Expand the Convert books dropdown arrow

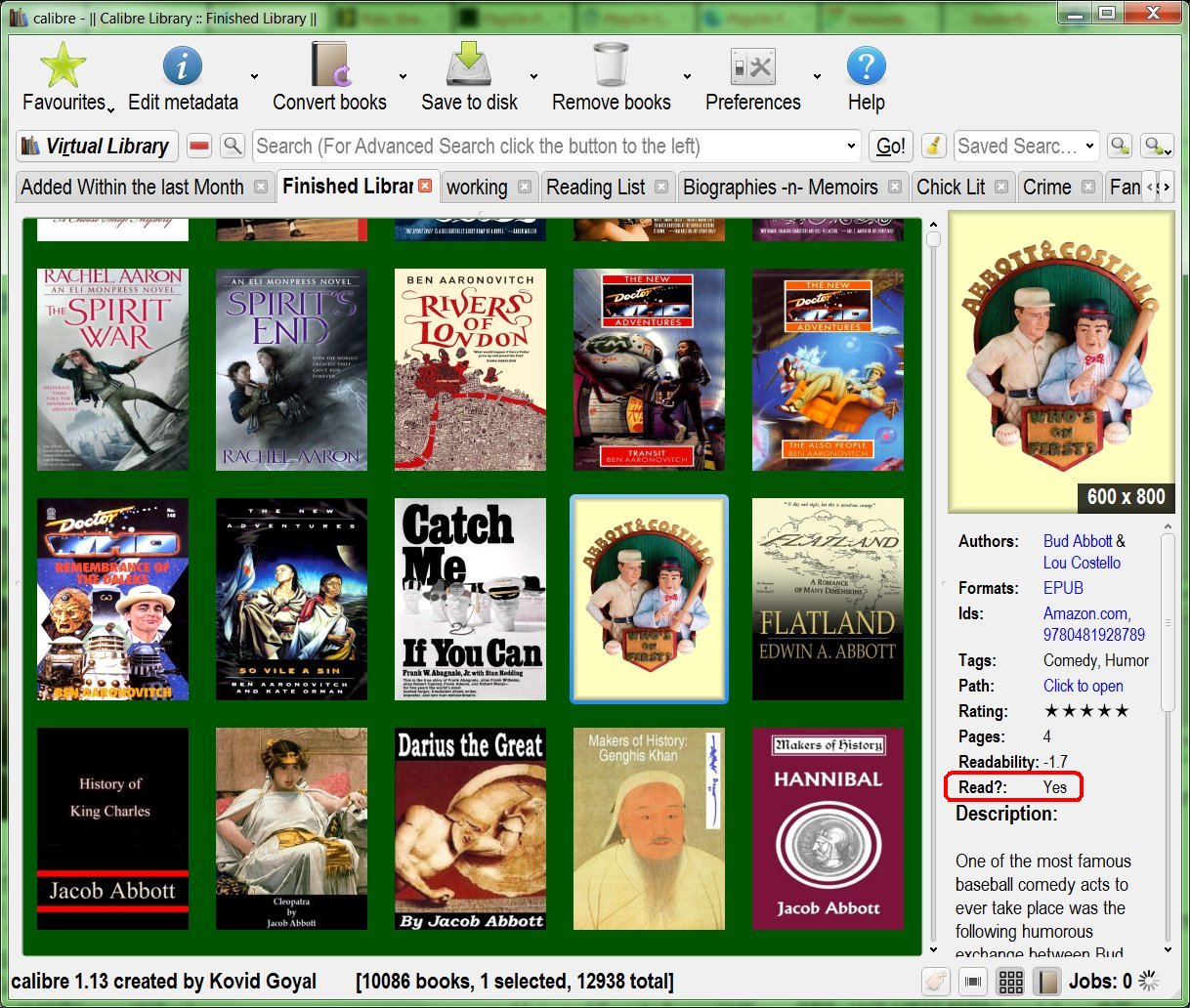[x=403, y=76]
